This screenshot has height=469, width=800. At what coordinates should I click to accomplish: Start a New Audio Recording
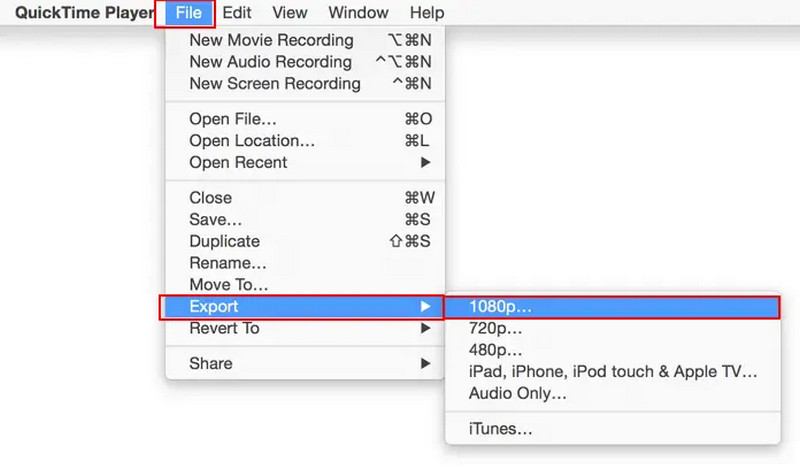(x=271, y=62)
